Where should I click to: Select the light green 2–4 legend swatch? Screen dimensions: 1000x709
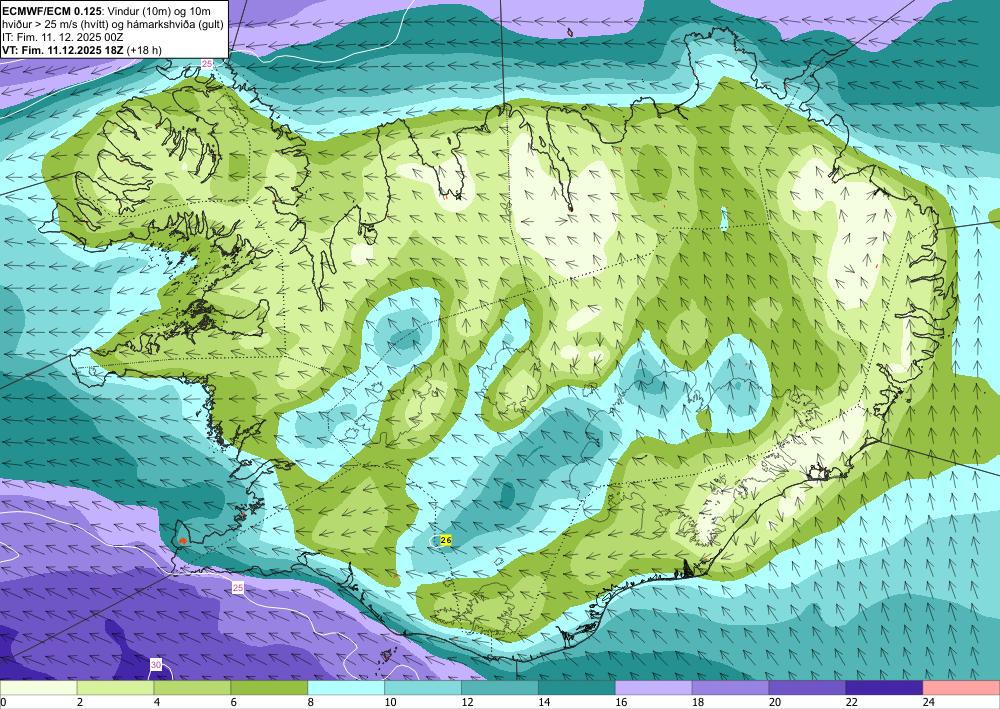click(115, 688)
